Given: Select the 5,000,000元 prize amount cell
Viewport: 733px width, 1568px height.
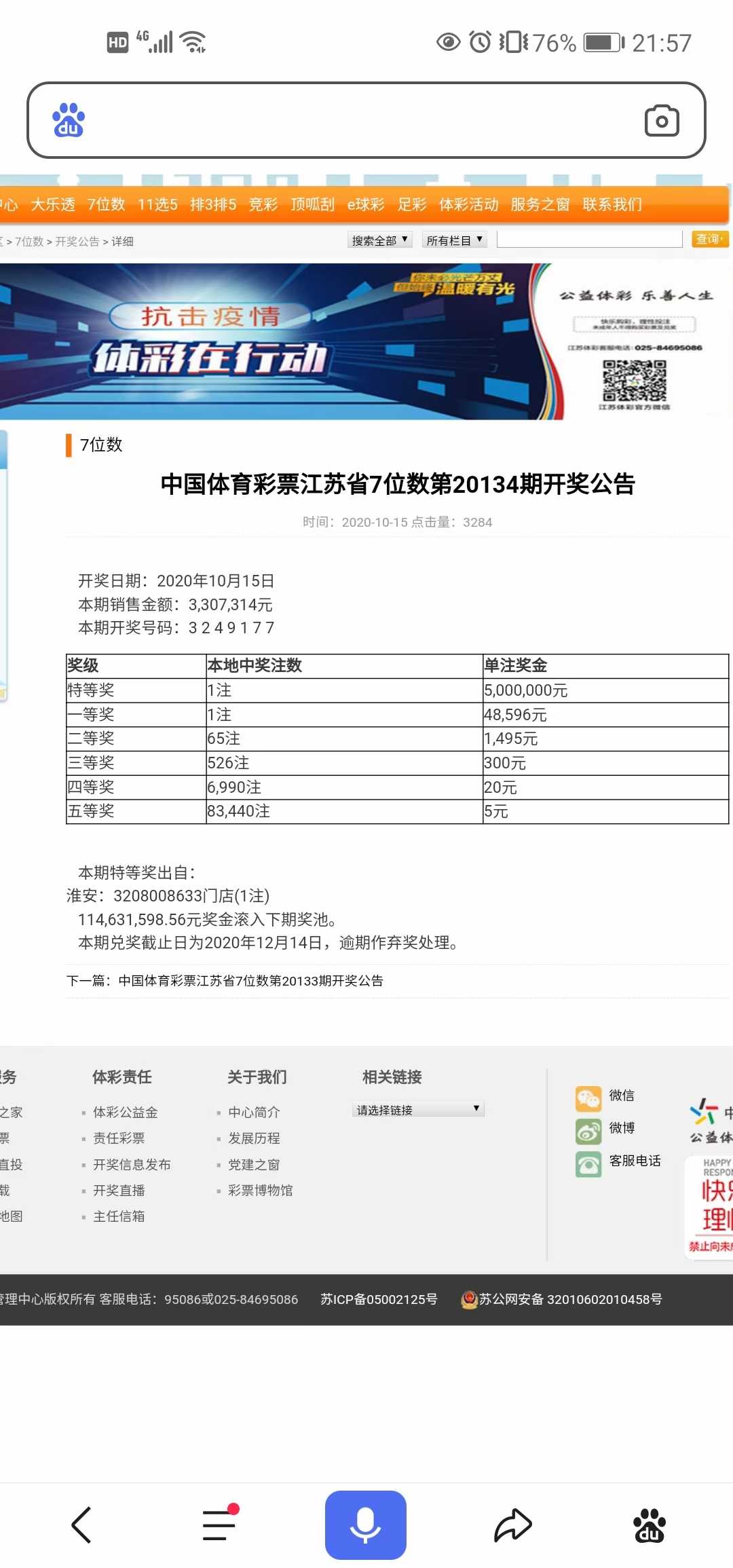Looking at the screenshot, I should point(605,690).
